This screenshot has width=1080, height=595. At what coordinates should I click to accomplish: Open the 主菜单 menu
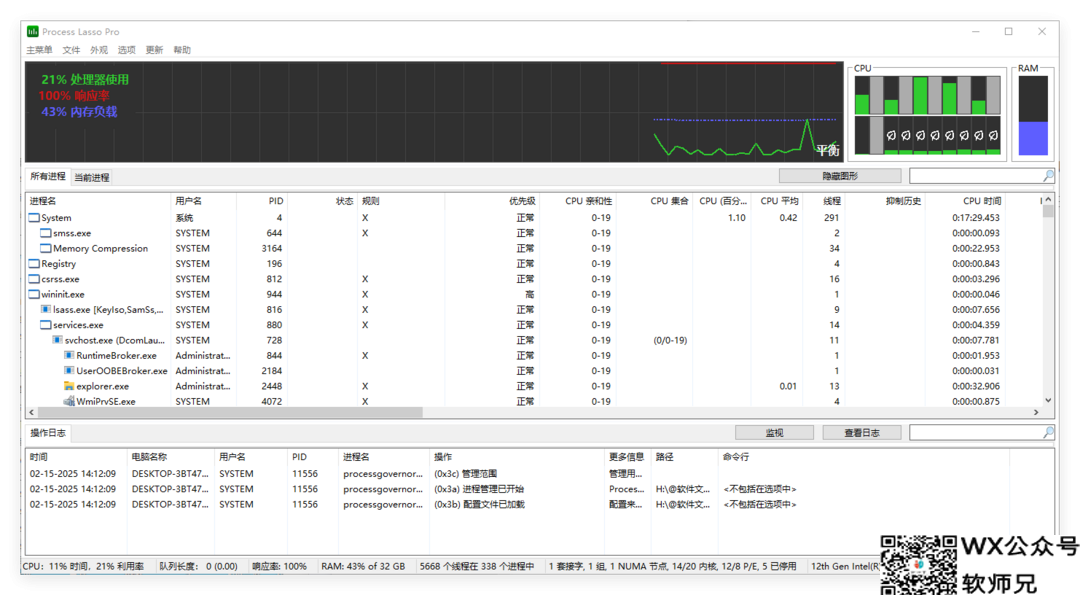point(39,50)
